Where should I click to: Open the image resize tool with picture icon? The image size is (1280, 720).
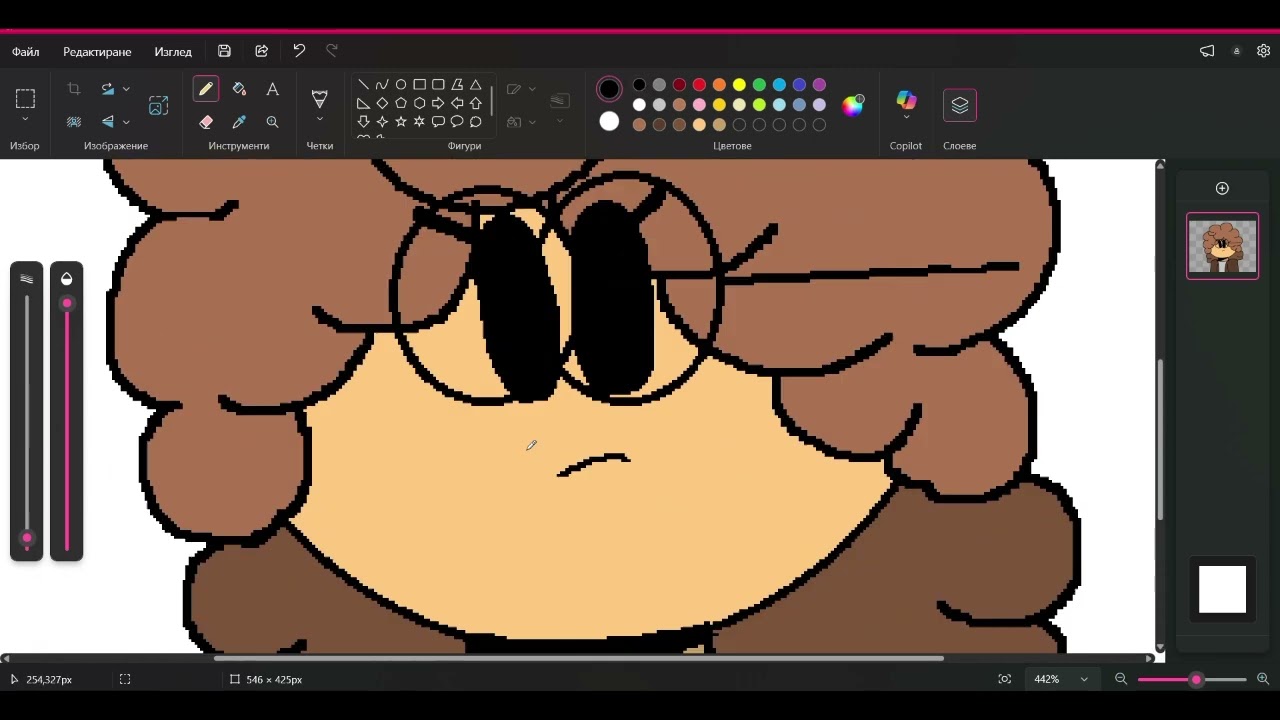158,105
